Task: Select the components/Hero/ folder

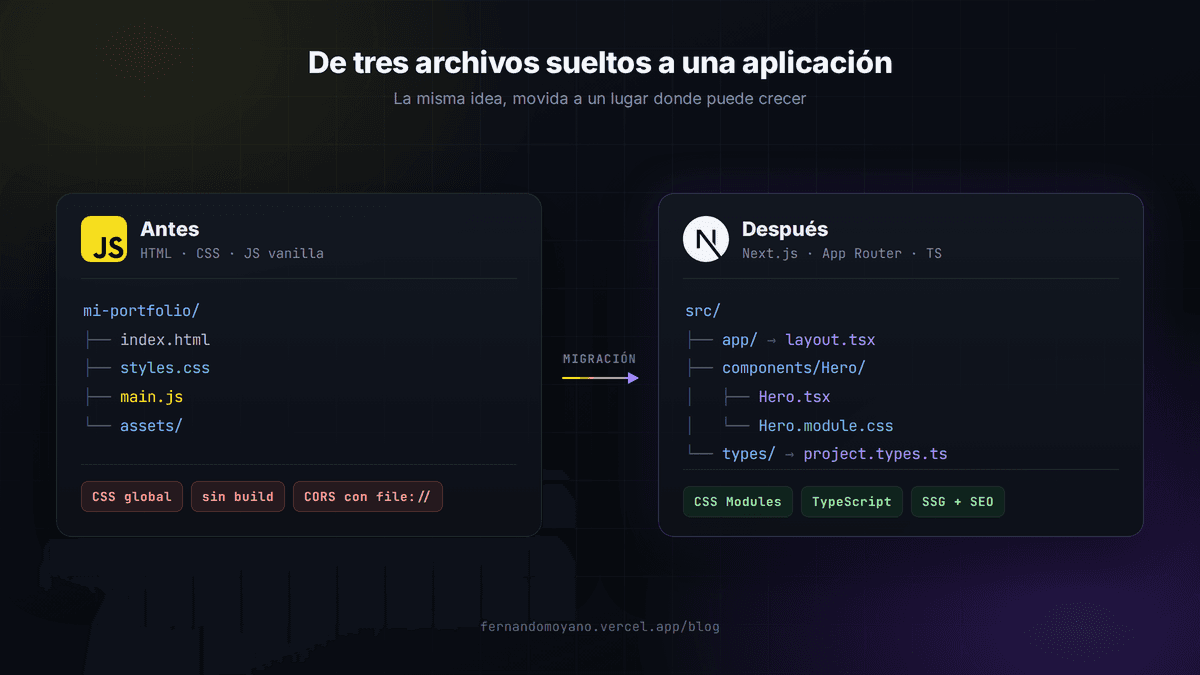Action: tap(794, 368)
